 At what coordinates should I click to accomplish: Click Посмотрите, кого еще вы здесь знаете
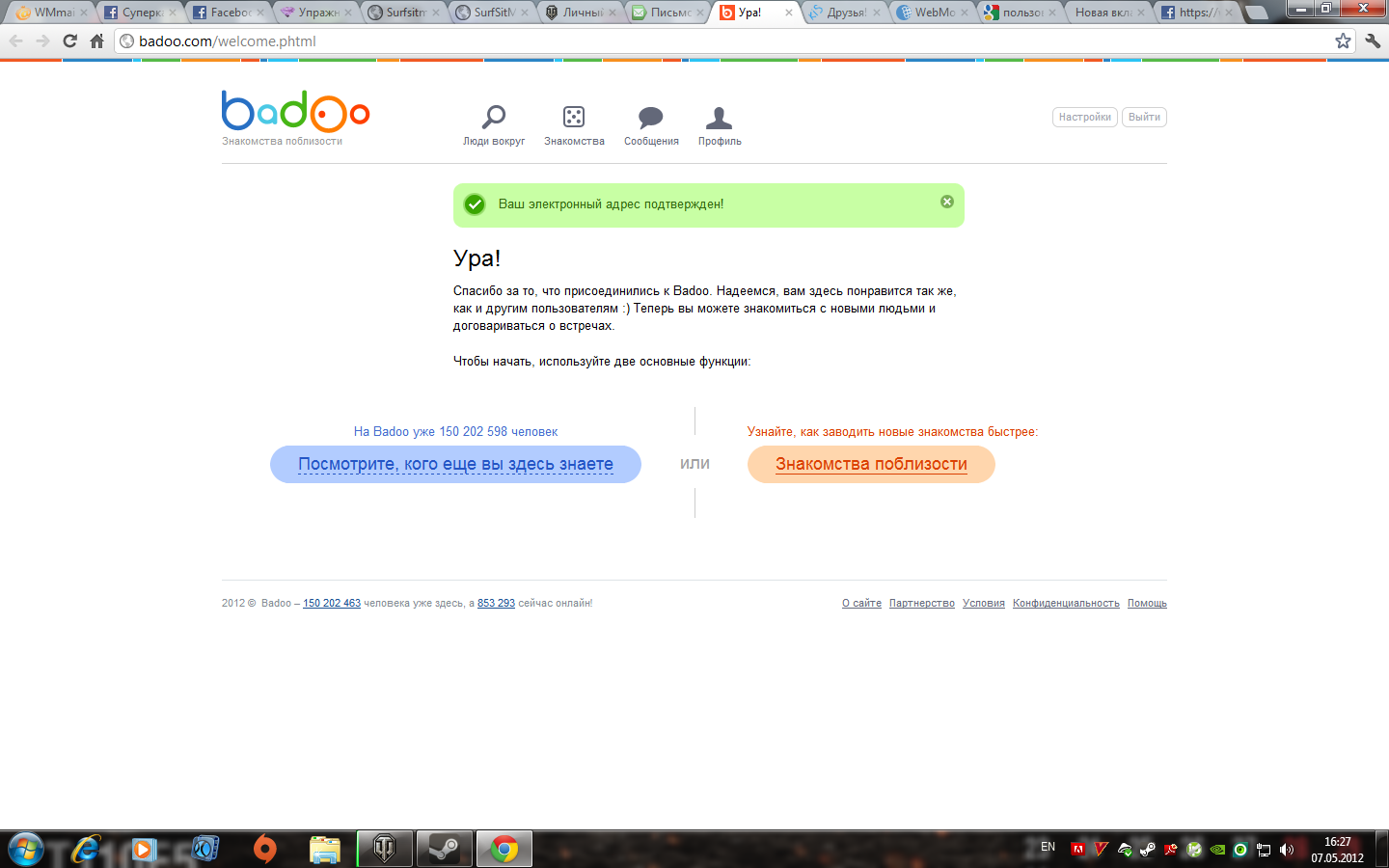click(455, 464)
